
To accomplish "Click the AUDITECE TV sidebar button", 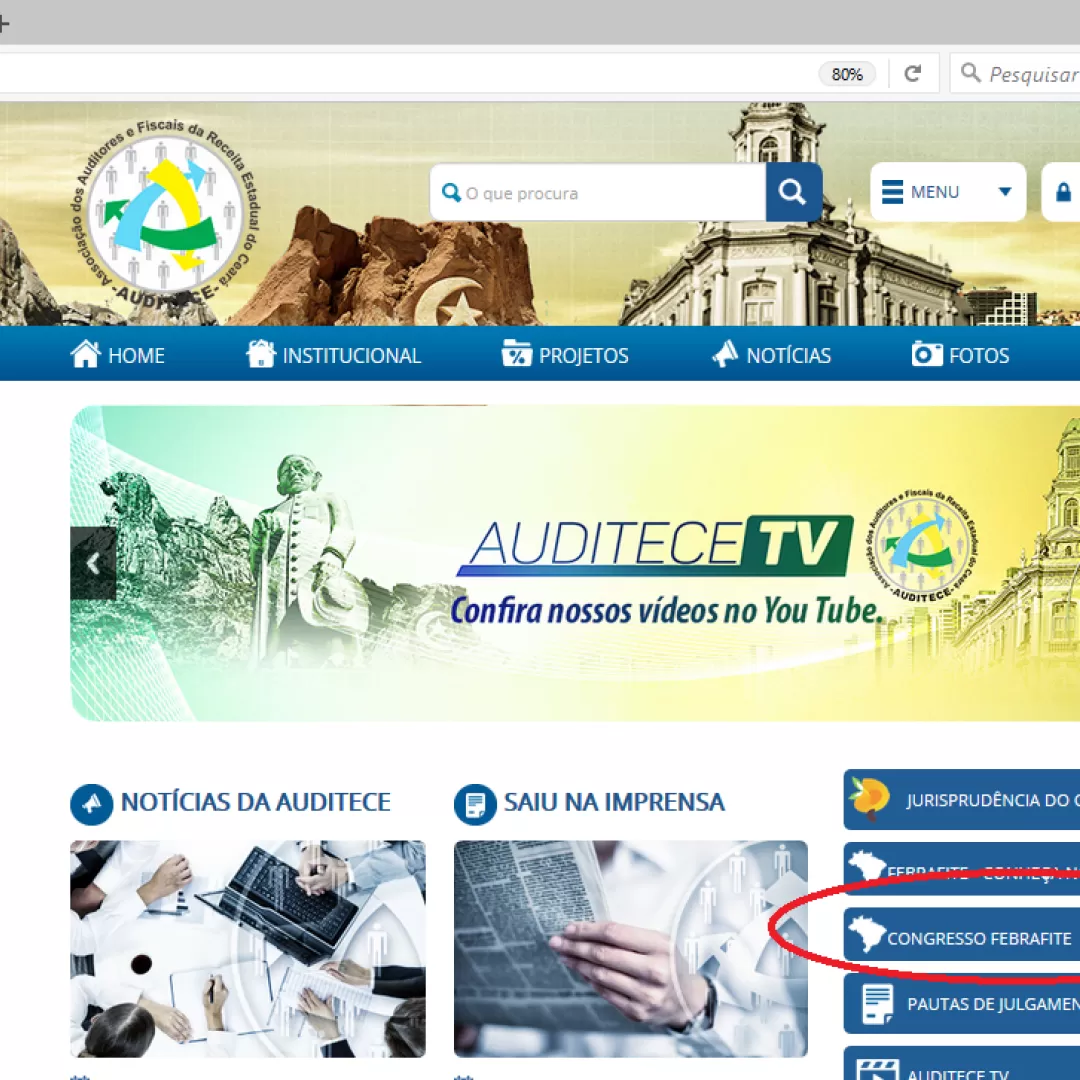I will 962,1063.
